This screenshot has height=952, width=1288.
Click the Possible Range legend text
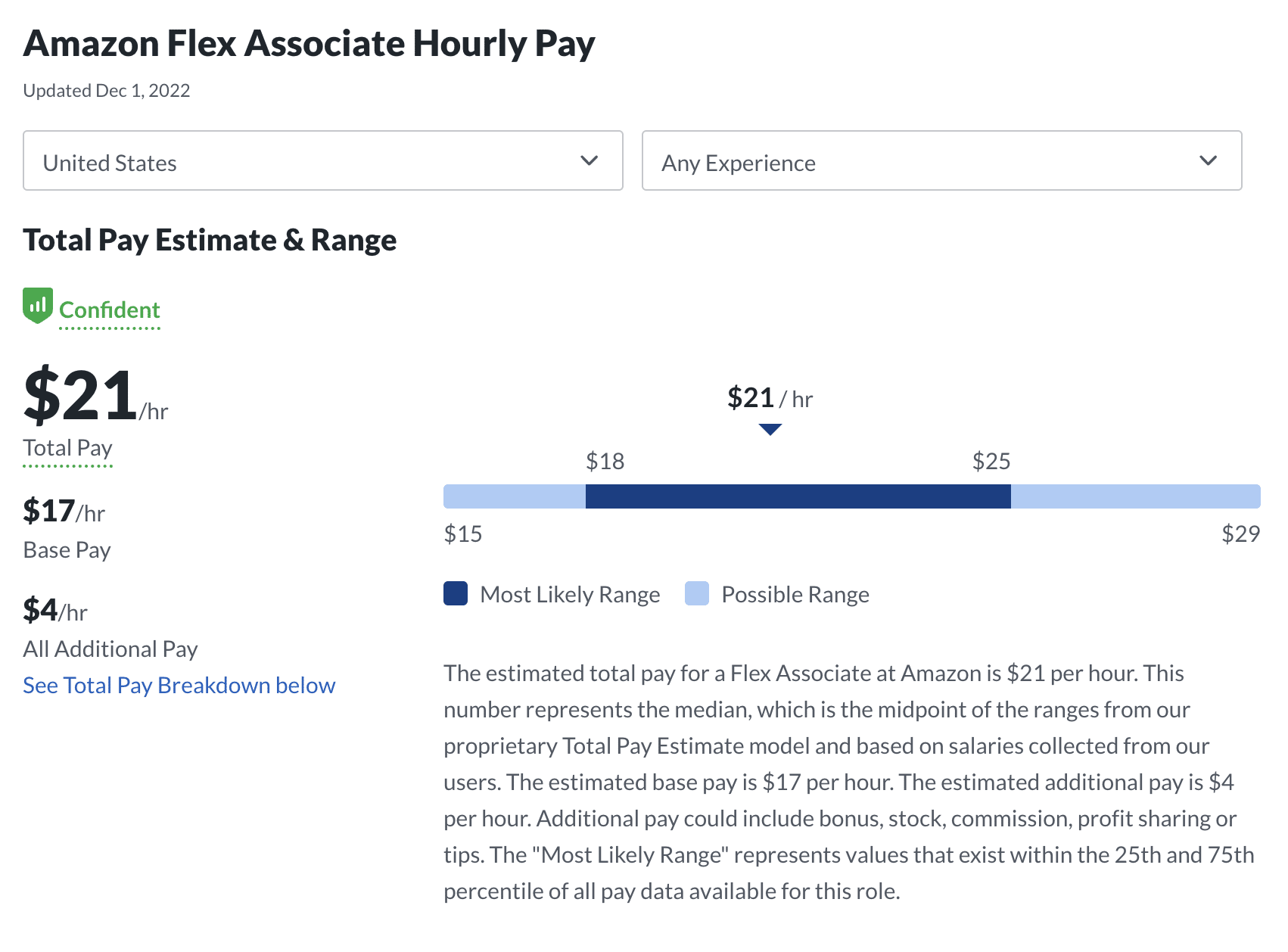tap(795, 595)
